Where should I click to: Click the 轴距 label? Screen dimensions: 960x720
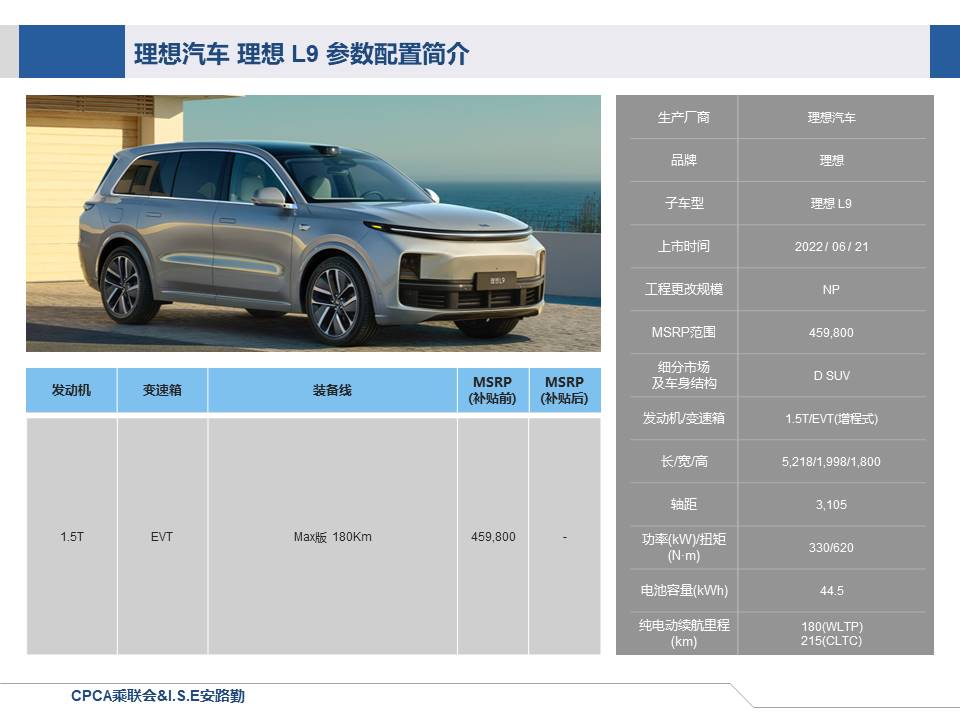coord(684,504)
